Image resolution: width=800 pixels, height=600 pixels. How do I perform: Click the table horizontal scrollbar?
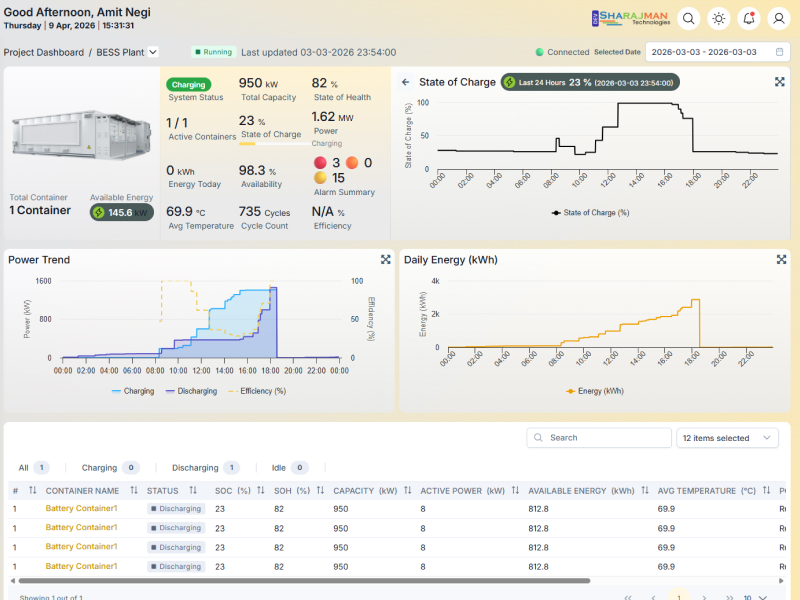click(304, 581)
